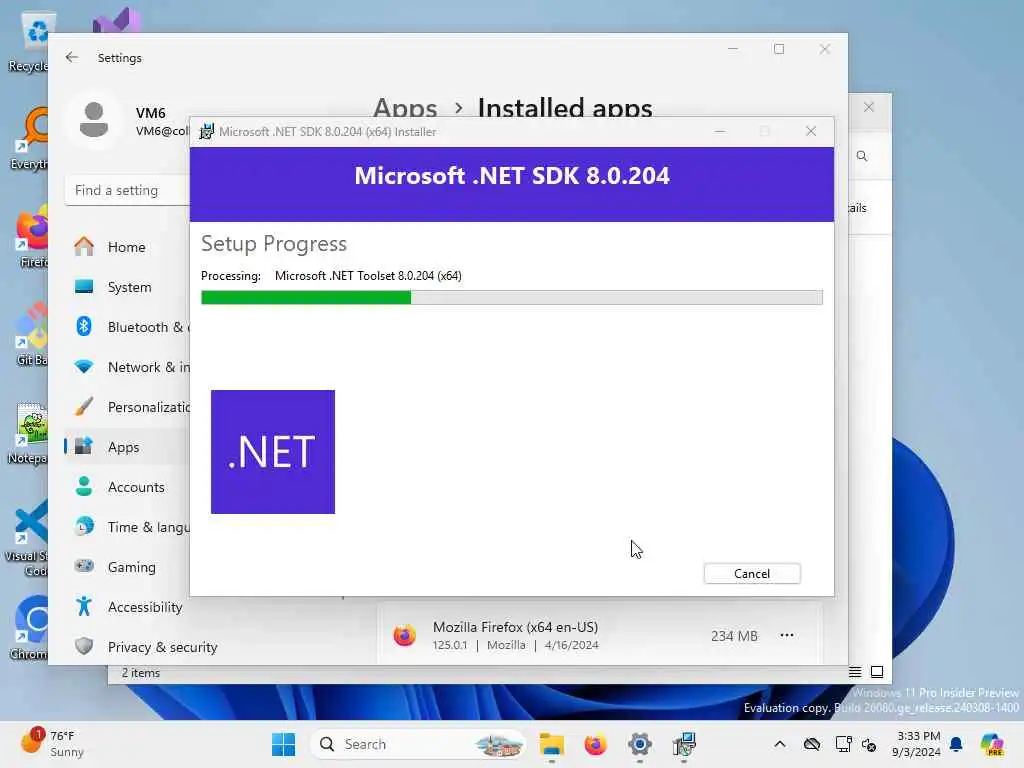The height and width of the screenshot is (768, 1024).
Task: Click the cloud sync tray icon
Action: pyautogui.click(x=812, y=744)
